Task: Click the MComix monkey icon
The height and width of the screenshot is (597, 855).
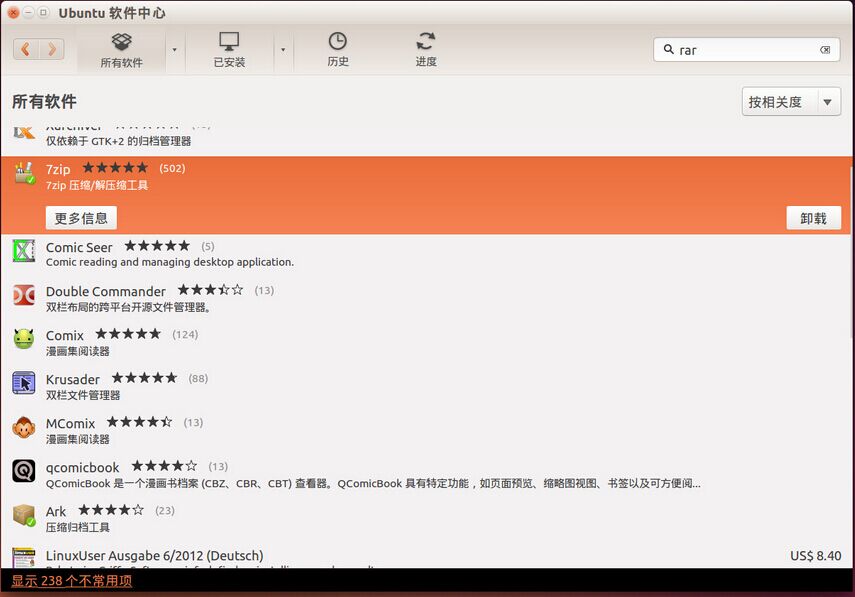Action: pos(24,427)
